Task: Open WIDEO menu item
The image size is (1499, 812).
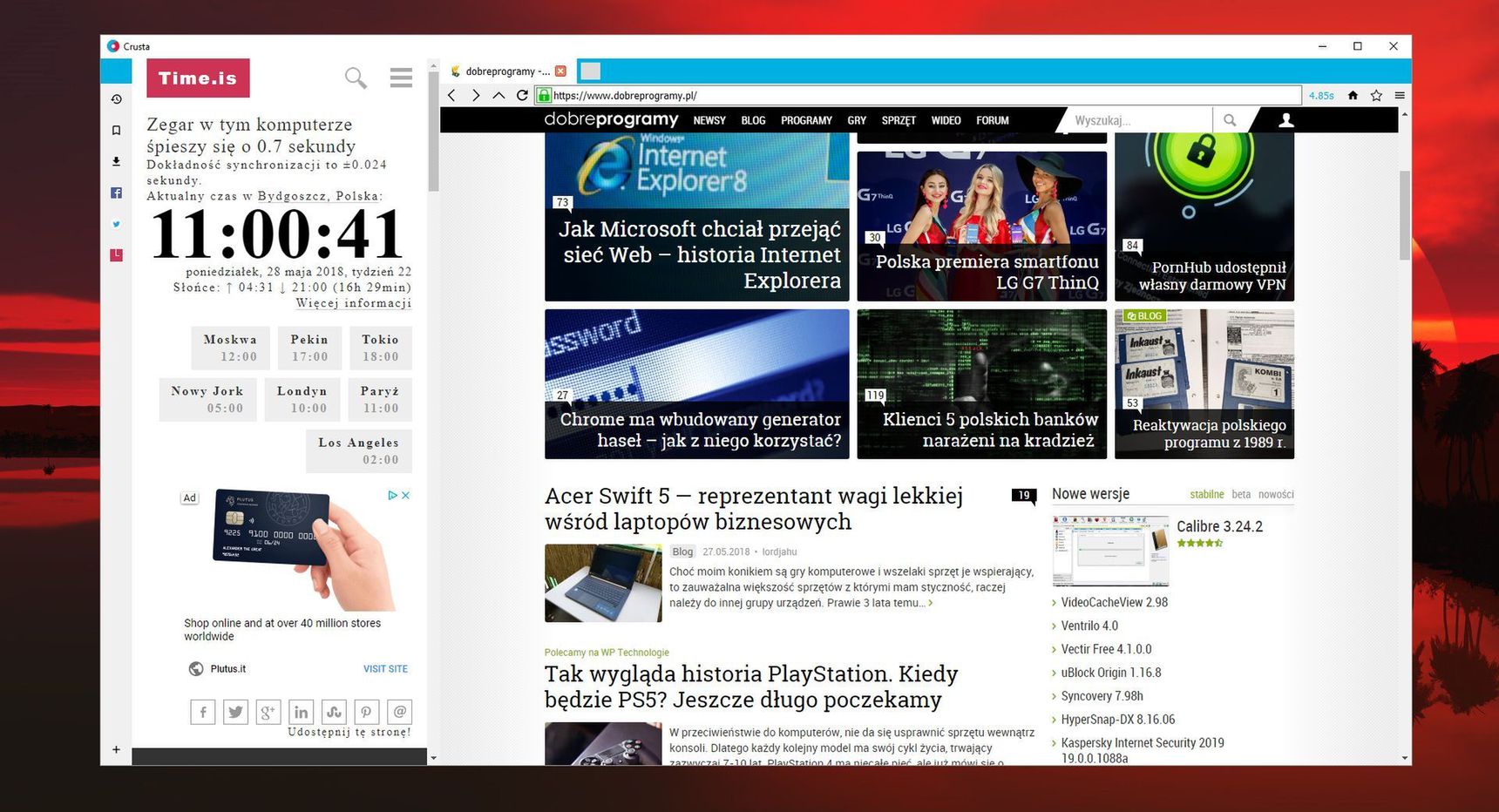Action: [946, 120]
